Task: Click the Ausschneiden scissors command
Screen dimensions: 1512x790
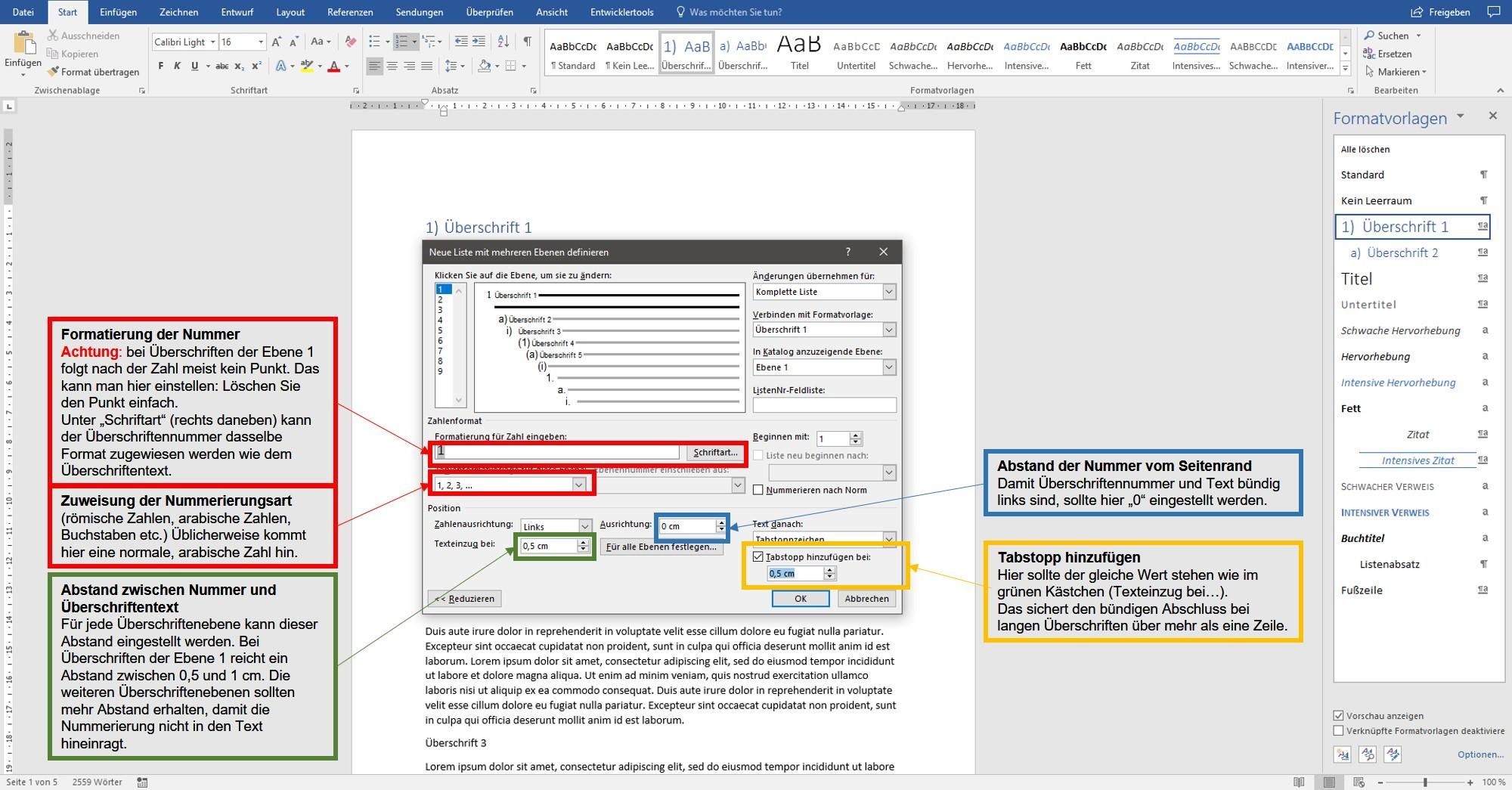Action: tap(83, 36)
